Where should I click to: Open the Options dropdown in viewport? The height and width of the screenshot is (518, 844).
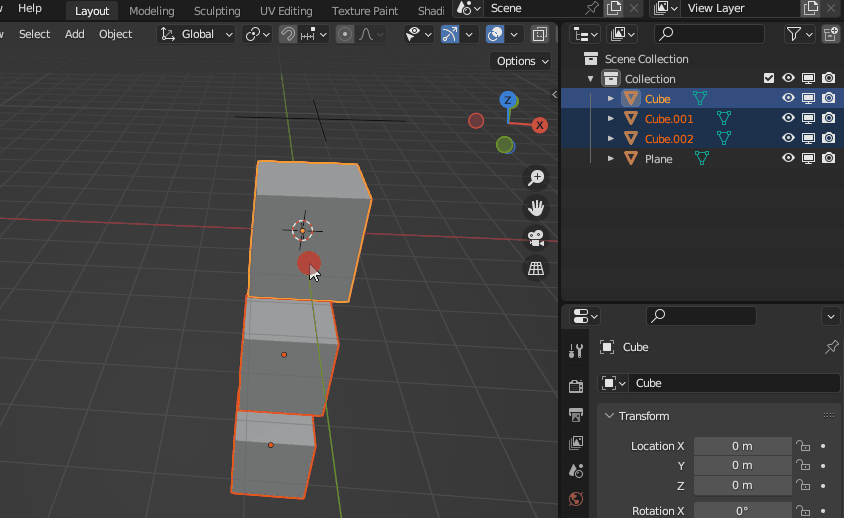pos(521,61)
